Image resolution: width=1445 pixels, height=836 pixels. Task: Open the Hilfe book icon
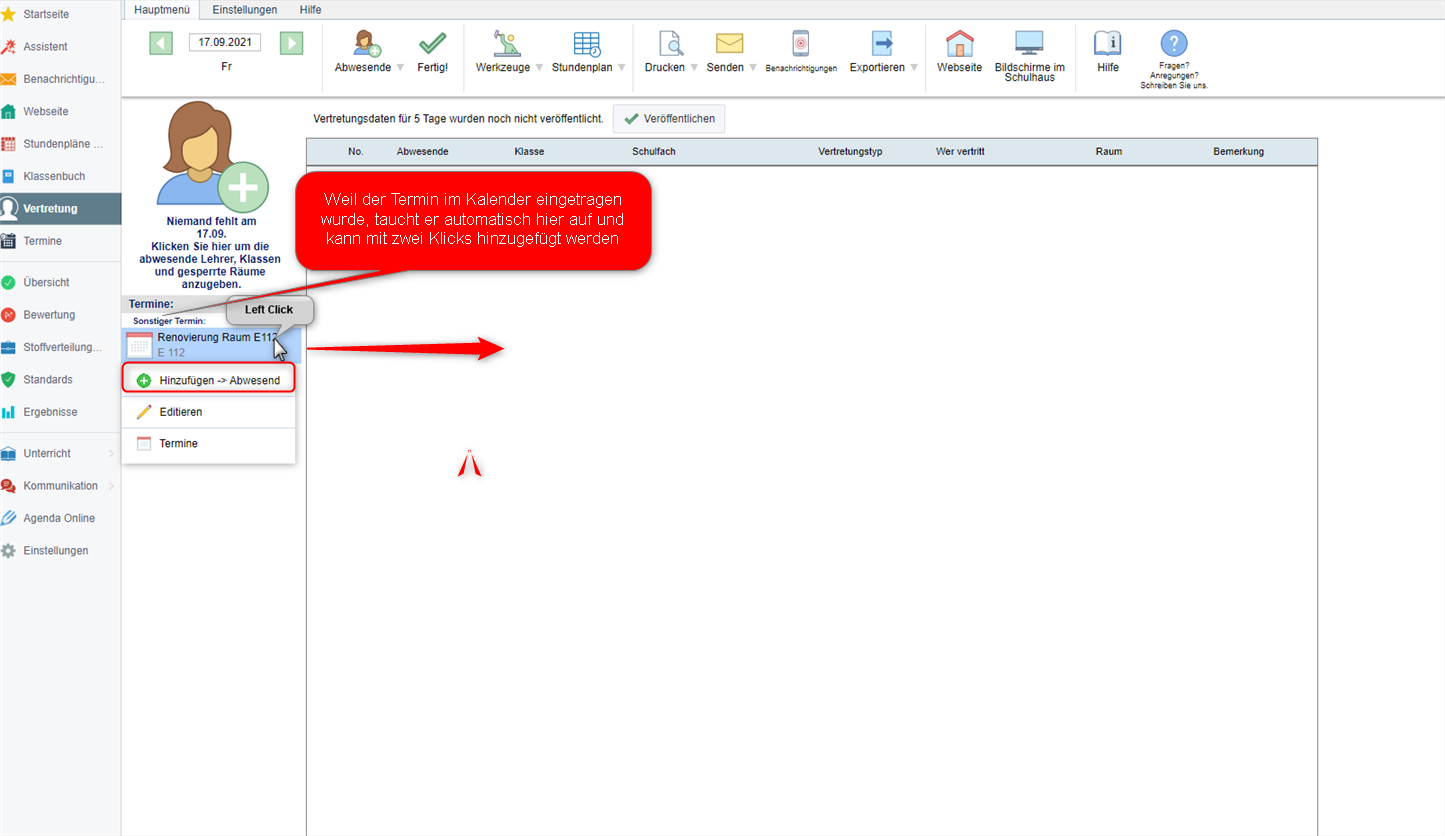click(1107, 43)
